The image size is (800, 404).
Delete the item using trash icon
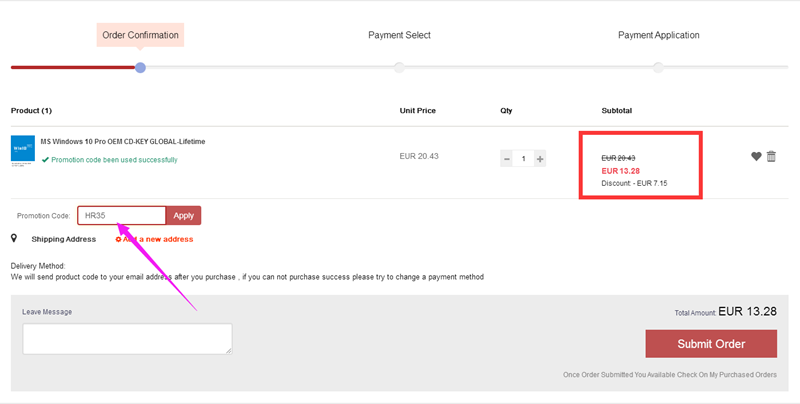771,156
